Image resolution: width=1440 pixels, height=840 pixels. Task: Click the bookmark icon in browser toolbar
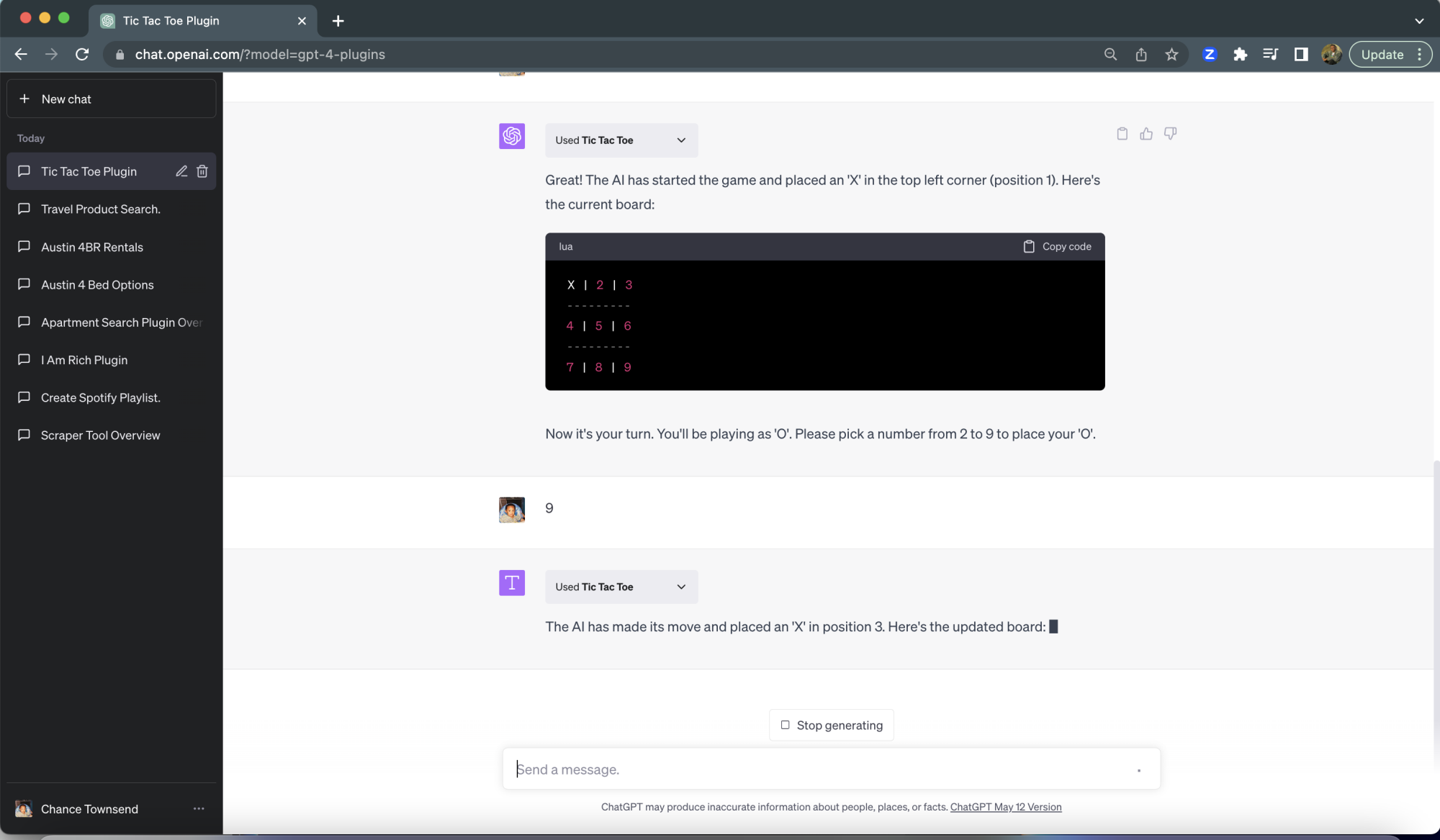point(1172,55)
